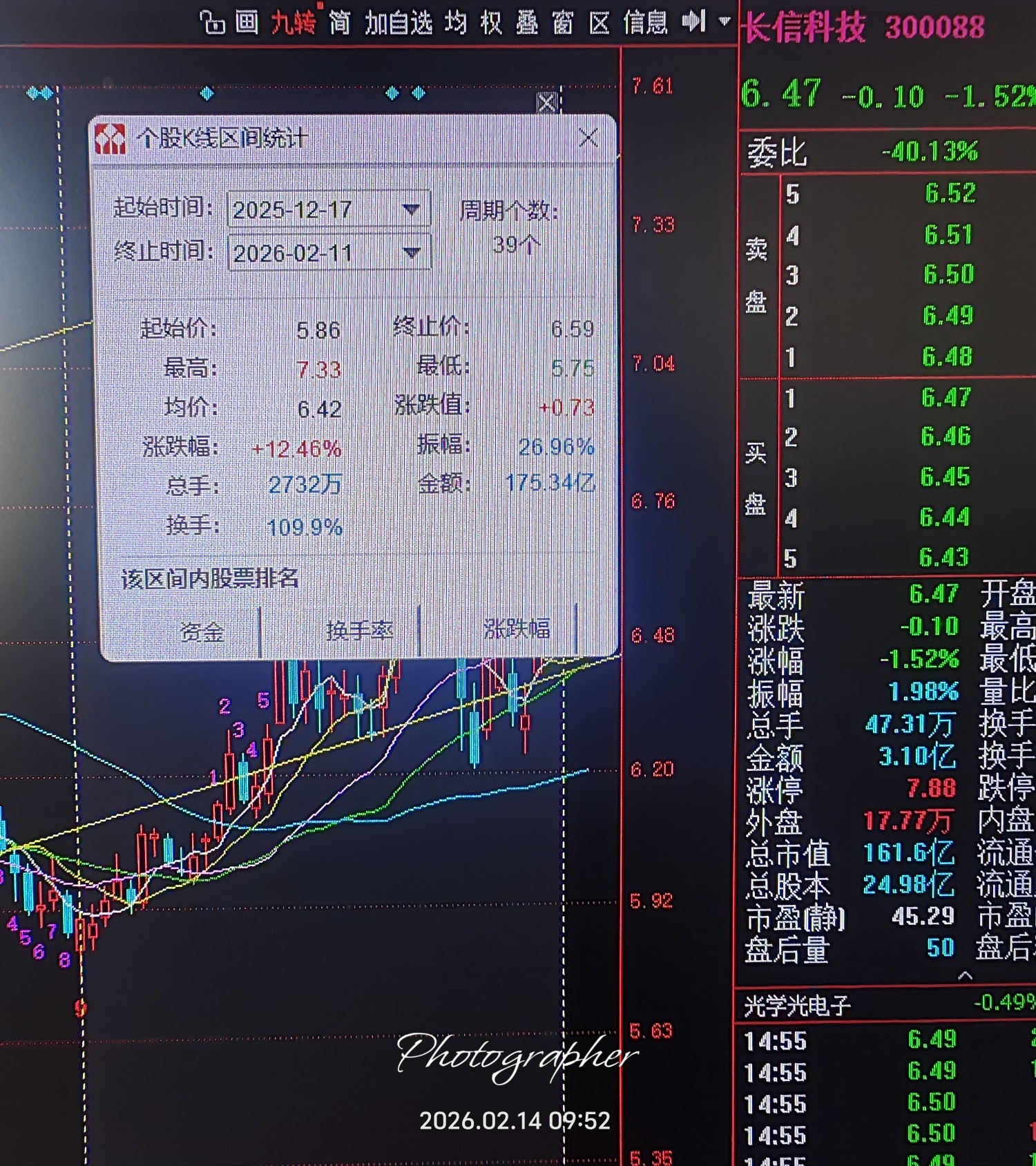
Task: Open the 信息 info menu
Action: (646, 23)
